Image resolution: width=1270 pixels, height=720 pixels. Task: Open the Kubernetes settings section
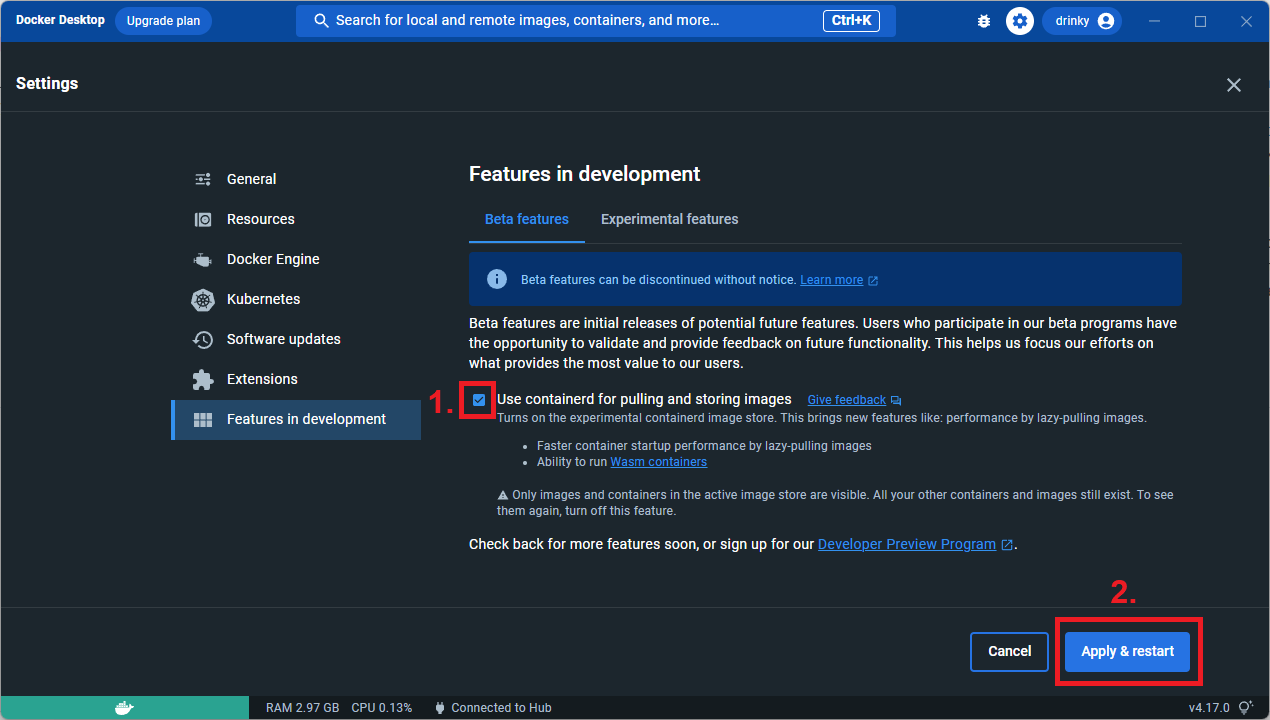(296, 299)
